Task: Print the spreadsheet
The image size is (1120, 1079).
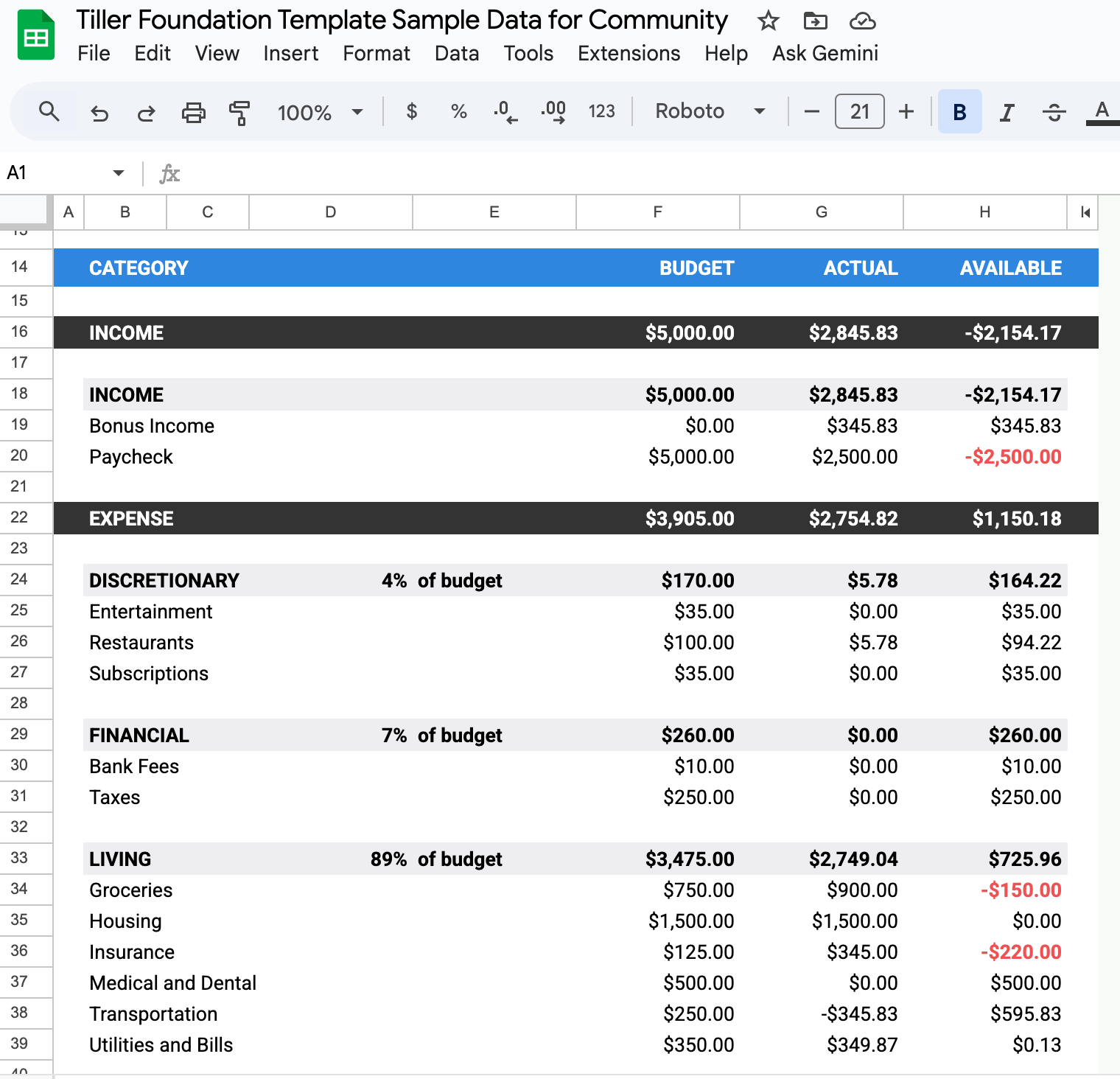Action: pos(194,112)
